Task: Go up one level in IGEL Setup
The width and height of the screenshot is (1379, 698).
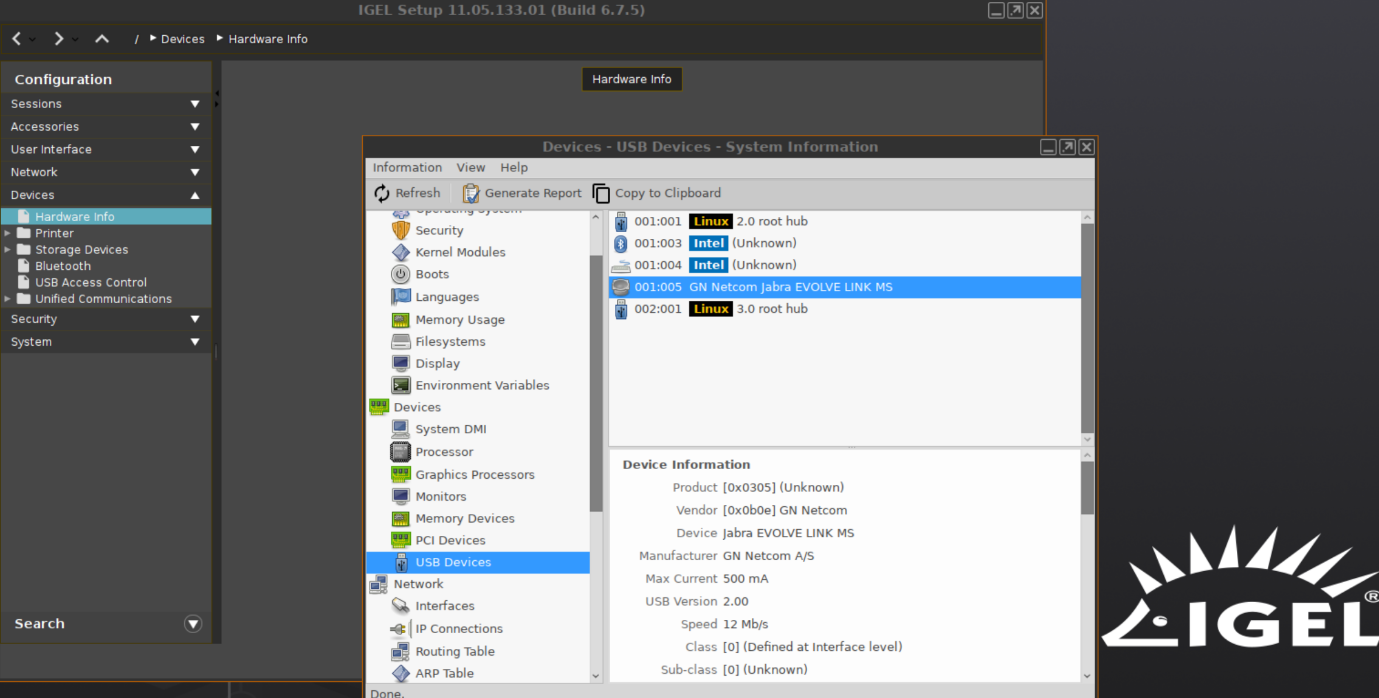Action: 102,39
